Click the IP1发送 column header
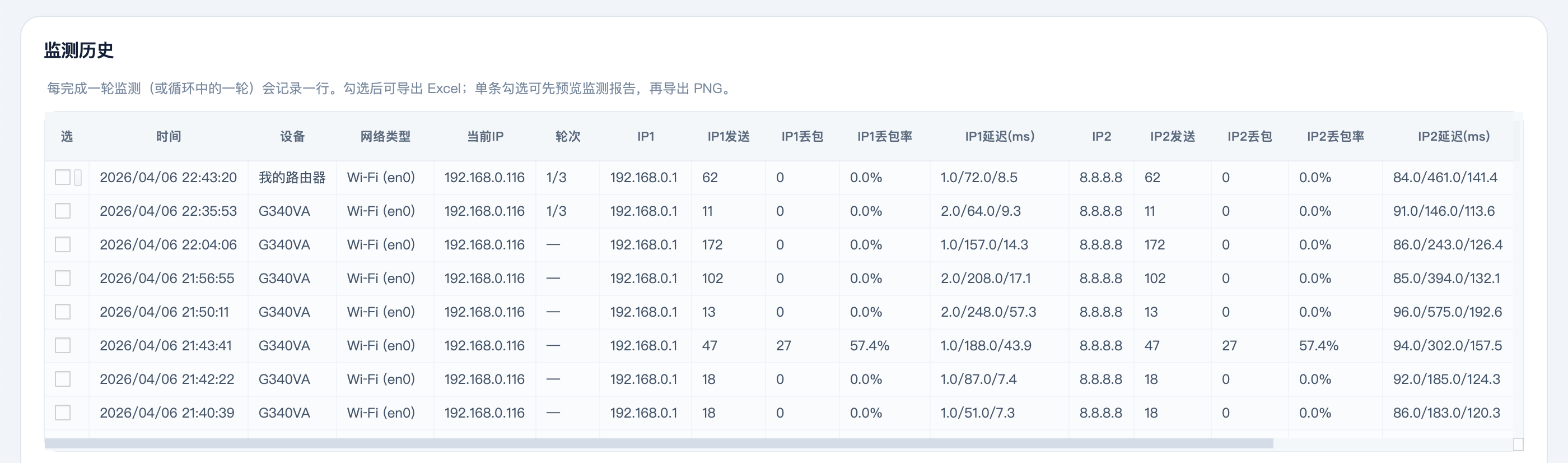 tap(729, 136)
